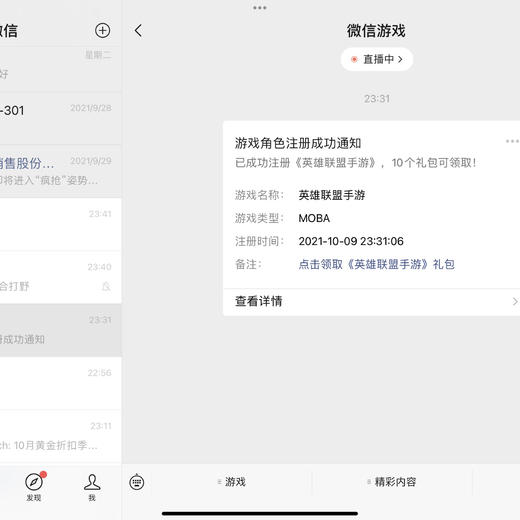Open 查看详情 view details row
The height and width of the screenshot is (520, 520).
[371, 302]
